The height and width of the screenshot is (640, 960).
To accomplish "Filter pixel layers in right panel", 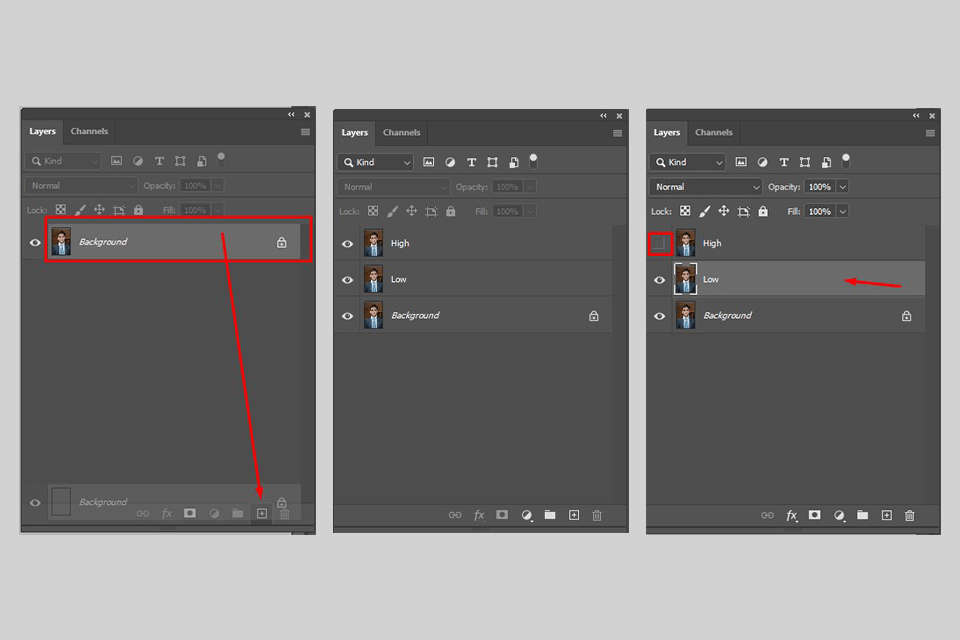I will pyautogui.click(x=741, y=162).
